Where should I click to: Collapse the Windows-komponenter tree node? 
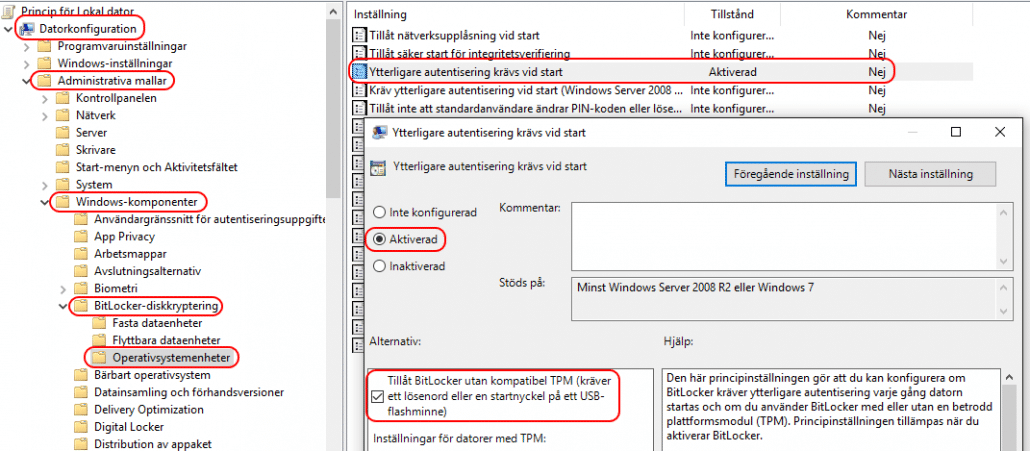point(45,202)
